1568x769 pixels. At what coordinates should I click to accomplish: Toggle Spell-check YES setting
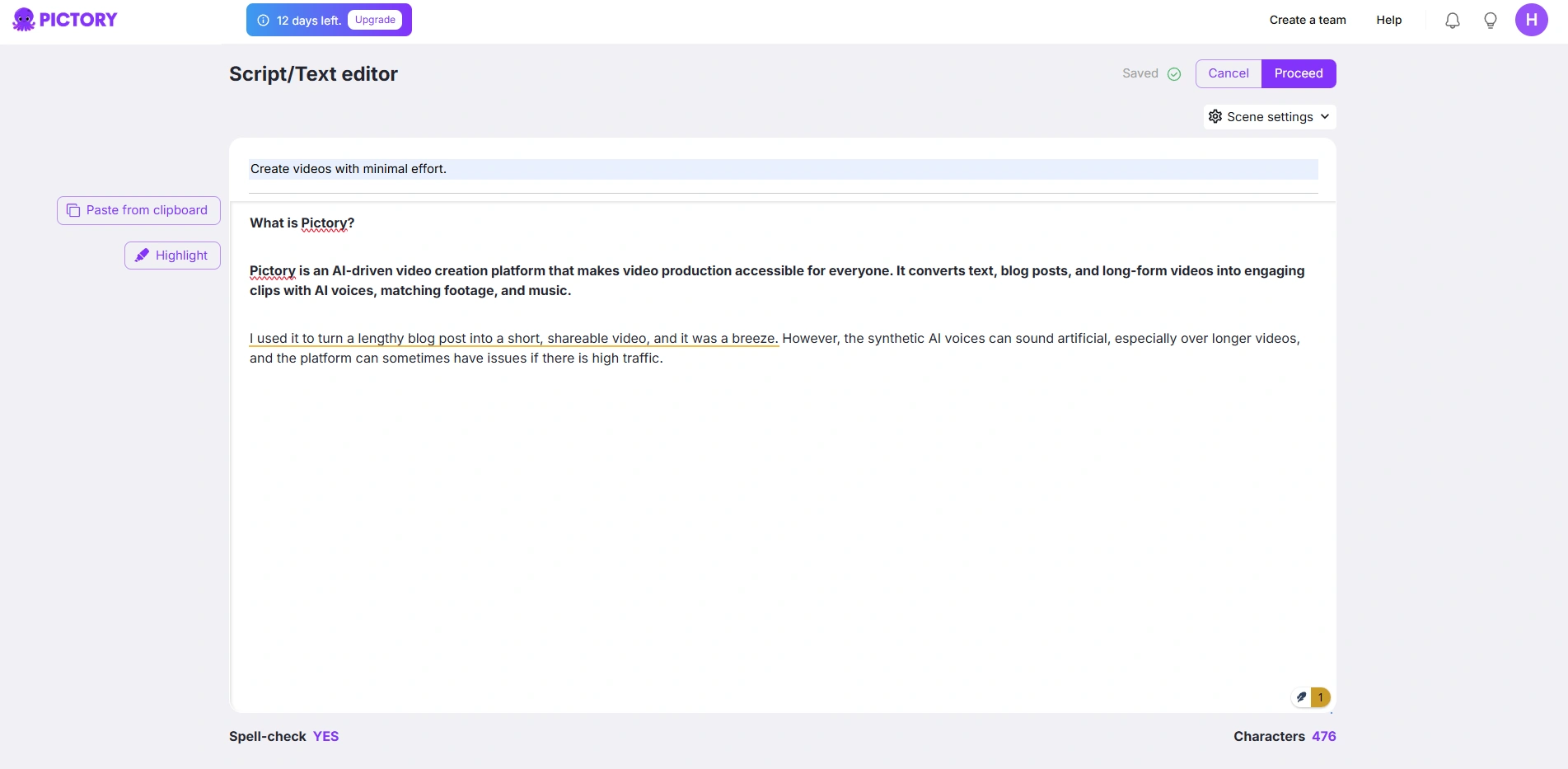(325, 736)
